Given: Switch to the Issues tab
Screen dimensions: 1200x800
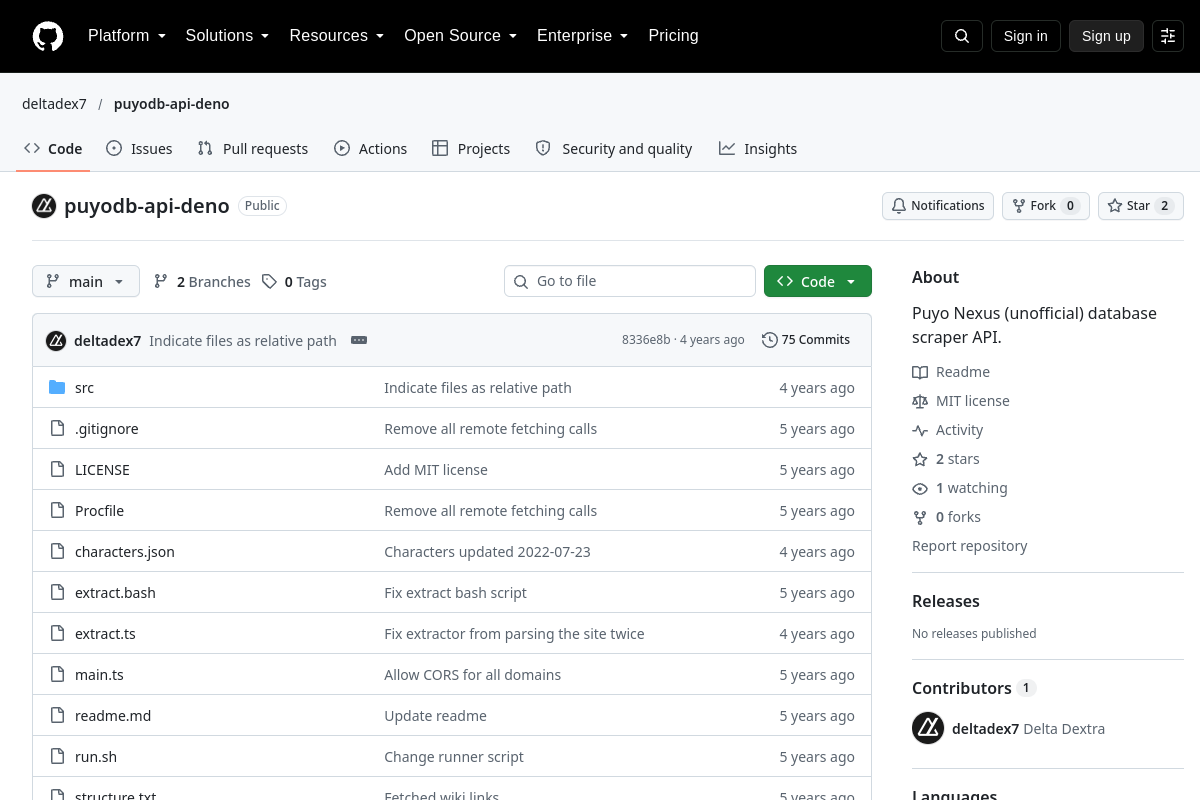Looking at the screenshot, I should (x=139, y=149).
